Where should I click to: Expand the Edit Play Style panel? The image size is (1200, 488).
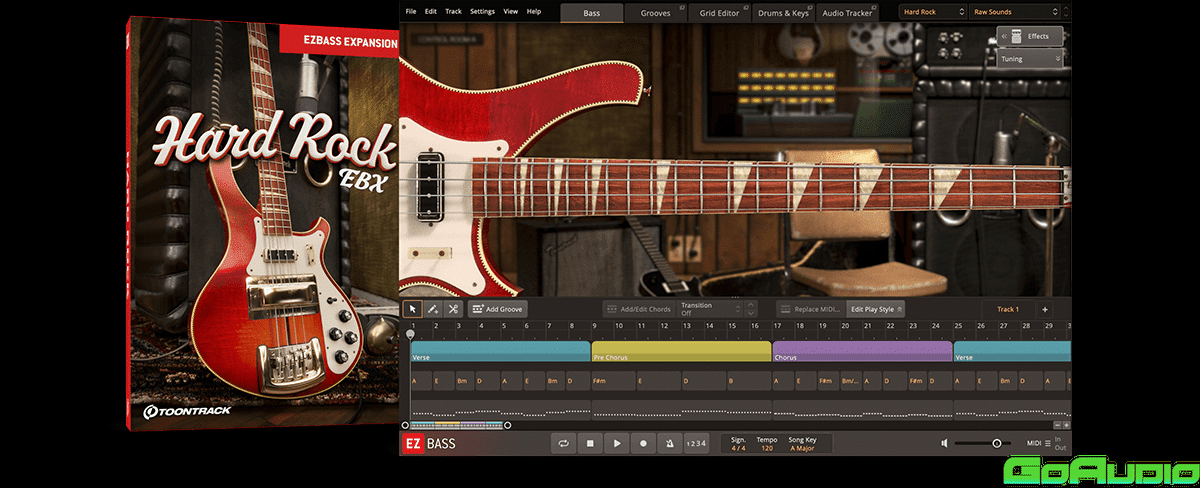tap(876, 309)
